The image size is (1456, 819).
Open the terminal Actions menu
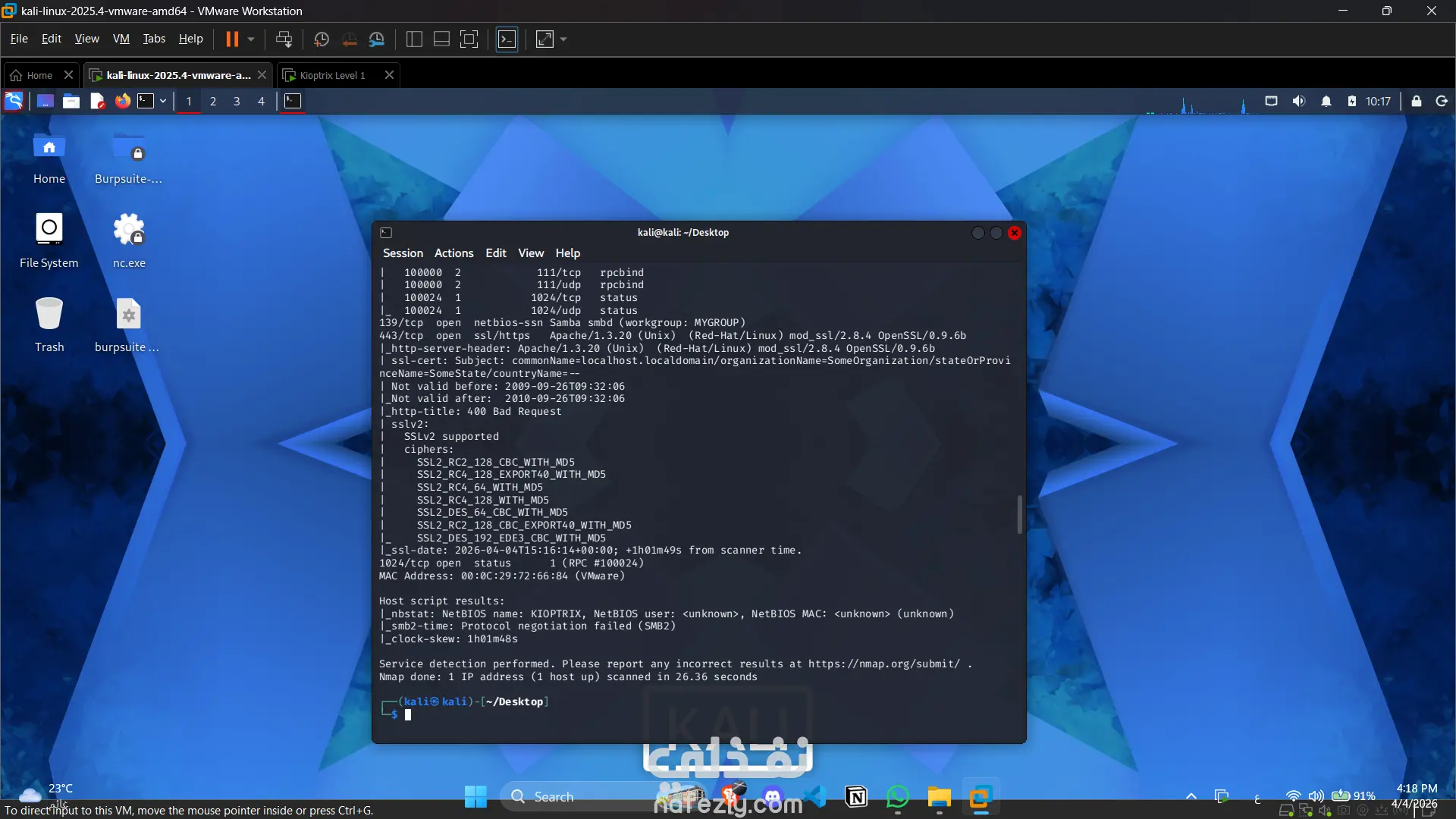coord(453,253)
